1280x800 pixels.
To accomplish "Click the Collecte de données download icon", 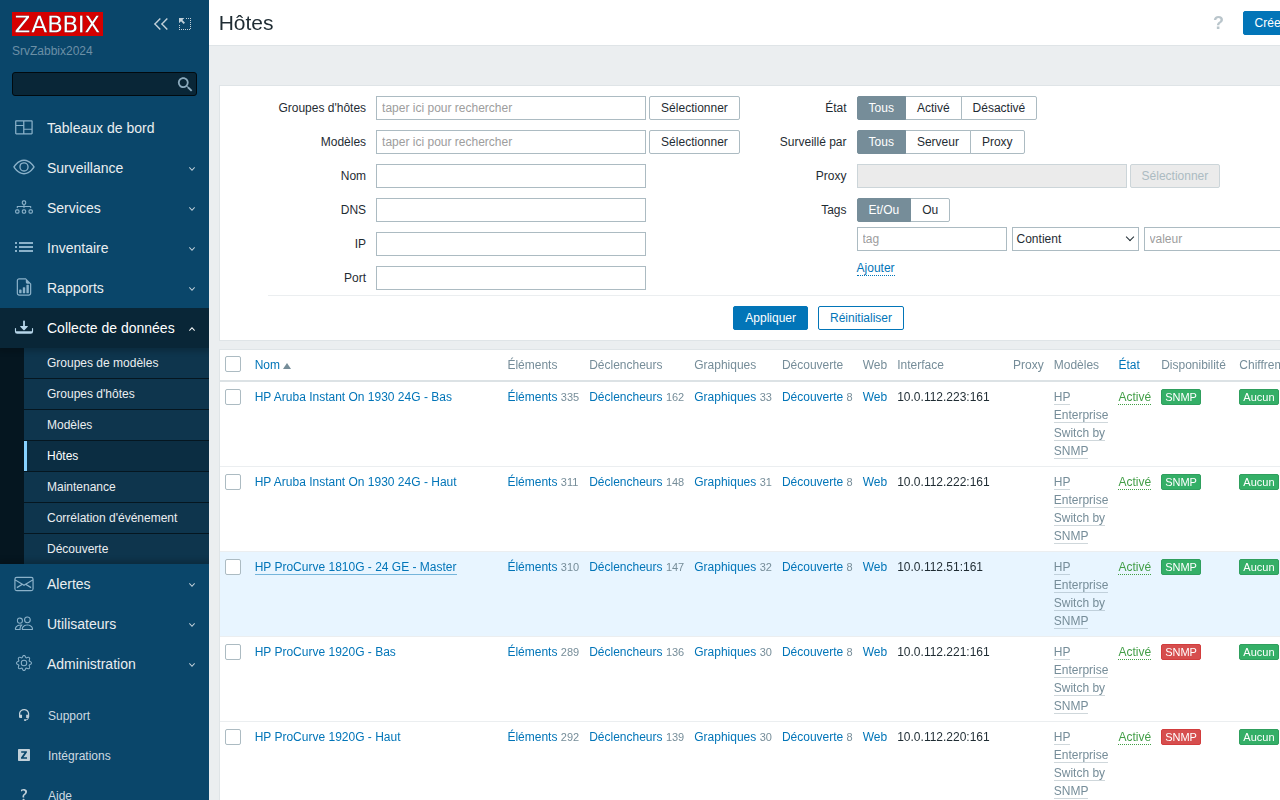I will (24, 328).
